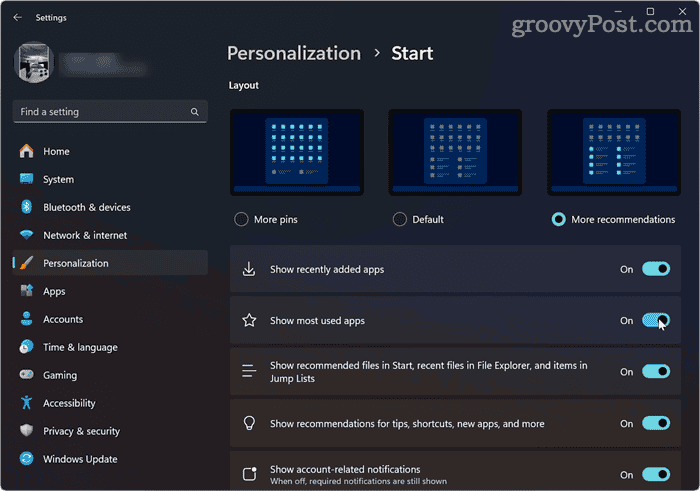Open the System settings category
Screen dimensions: 700x491
pyautogui.click(x=58, y=179)
